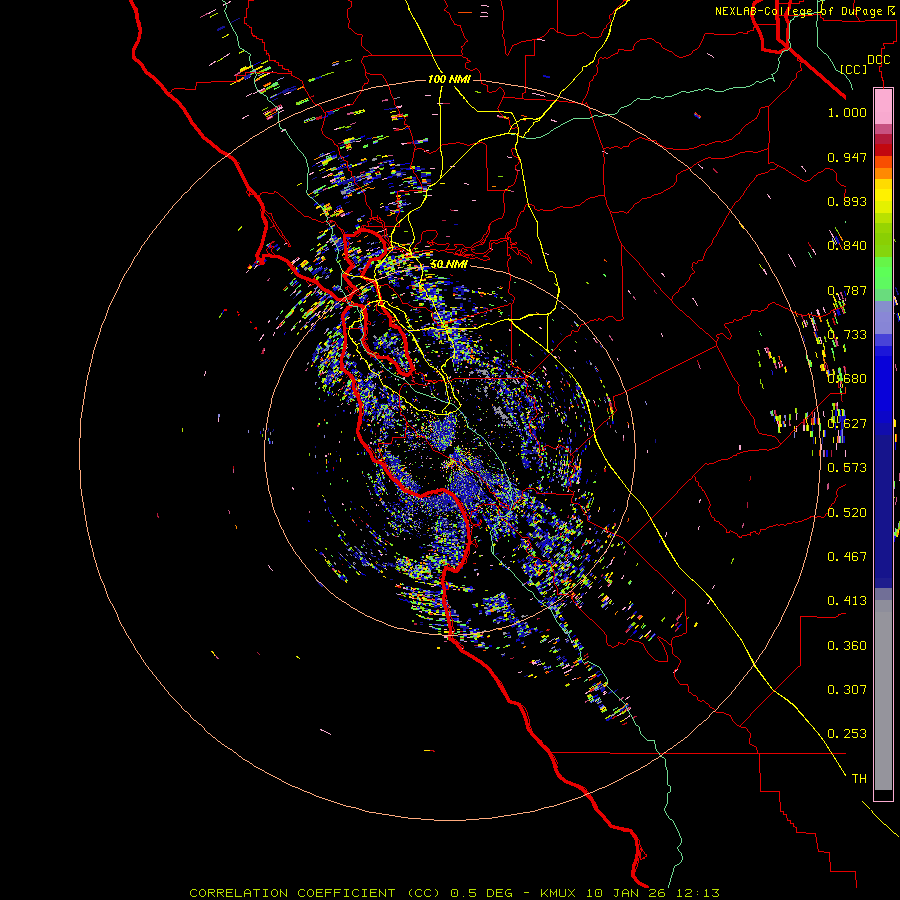Select the 0.893 scale value
Image resolution: width=900 pixels, height=900 pixels.
tap(847, 201)
